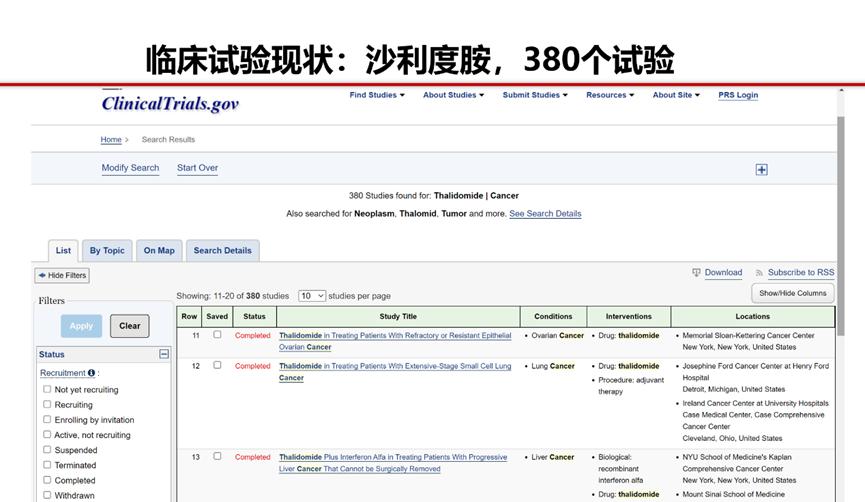Click the Status column header
This screenshot has width=865, height=502.
[x=254, y=317]
